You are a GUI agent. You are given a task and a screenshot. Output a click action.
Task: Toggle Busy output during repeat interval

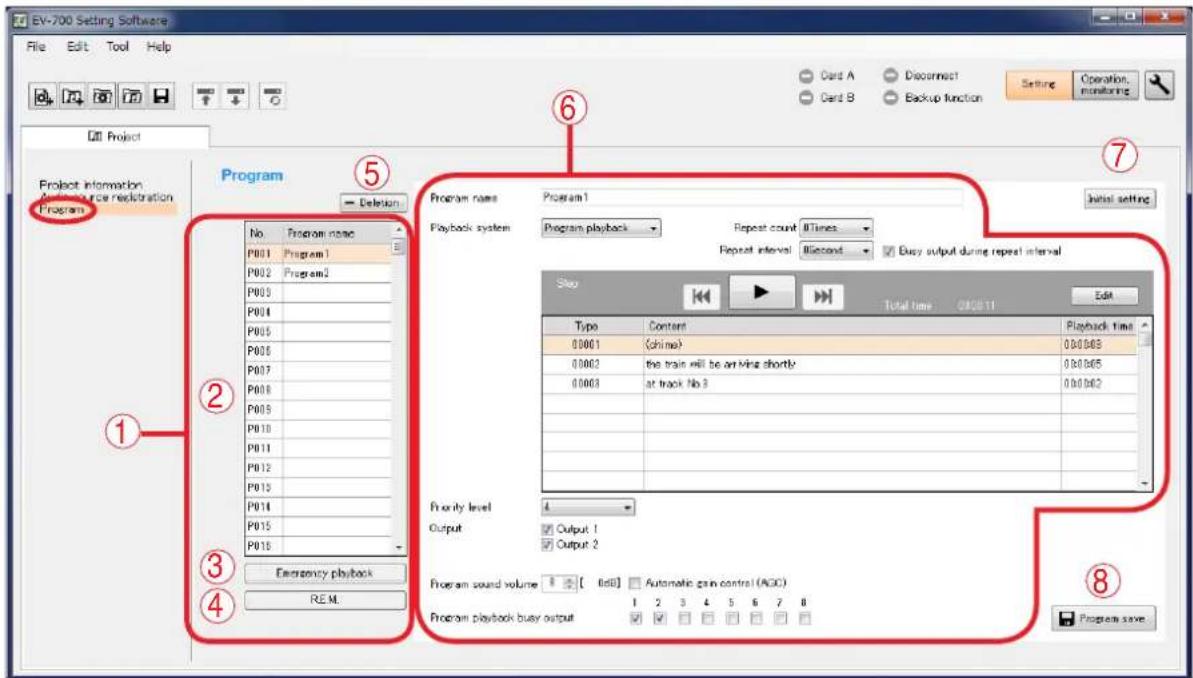(x=887, y=250)
